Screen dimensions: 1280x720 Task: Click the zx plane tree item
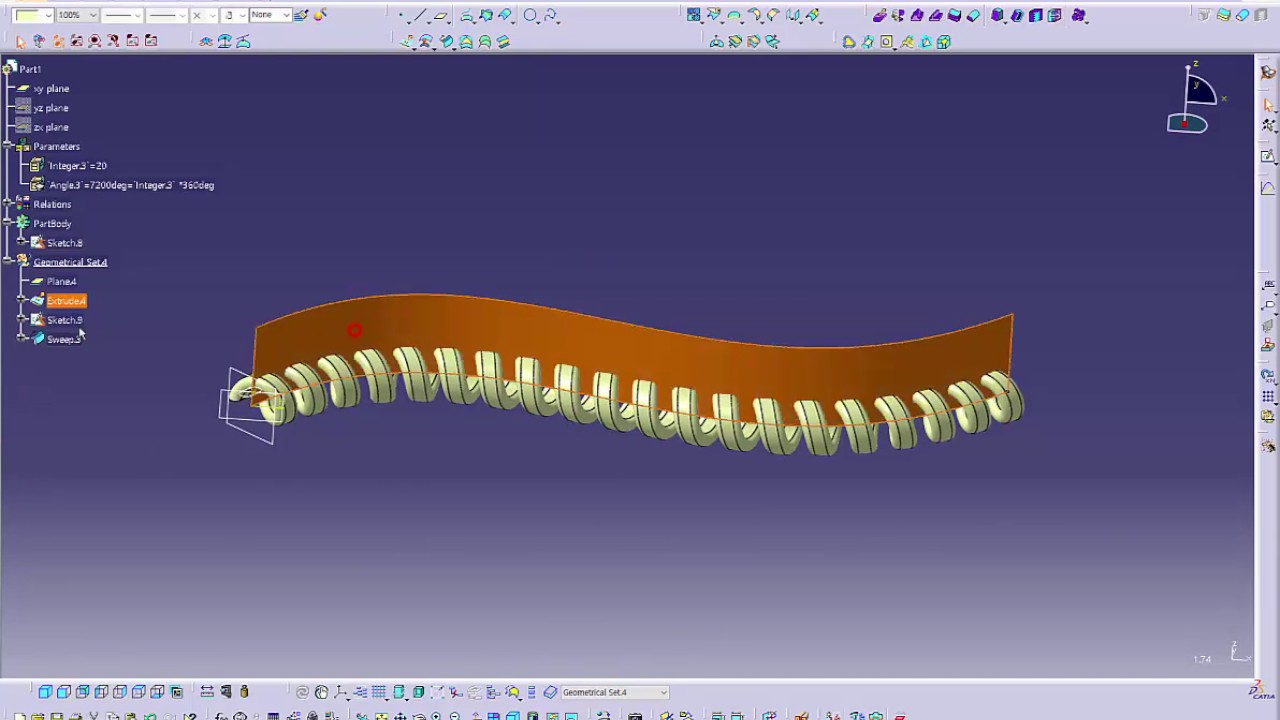coord(50,127)
